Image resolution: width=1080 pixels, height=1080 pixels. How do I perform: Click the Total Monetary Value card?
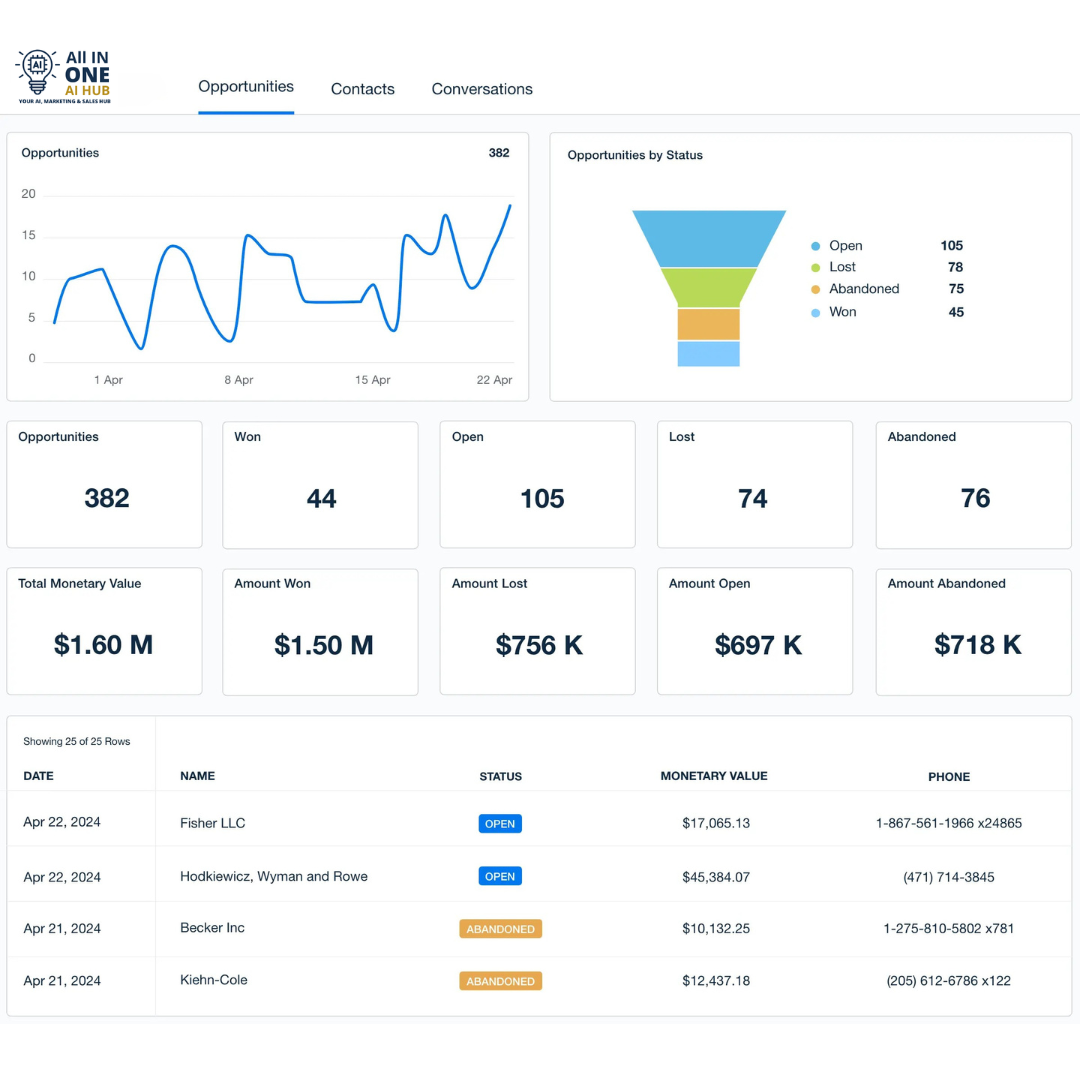point(105,632)
